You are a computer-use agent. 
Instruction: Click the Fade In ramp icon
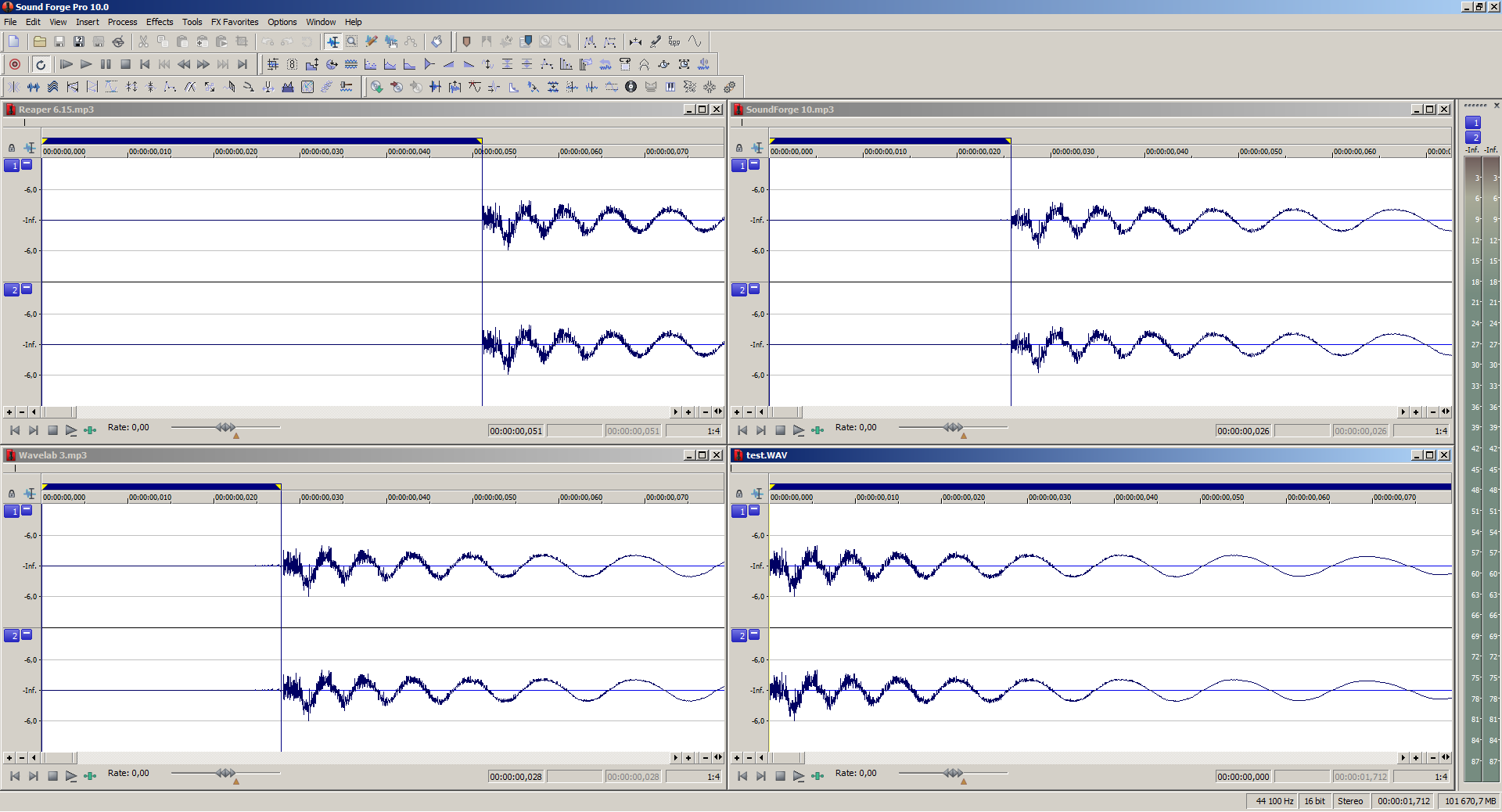(449, 64)
